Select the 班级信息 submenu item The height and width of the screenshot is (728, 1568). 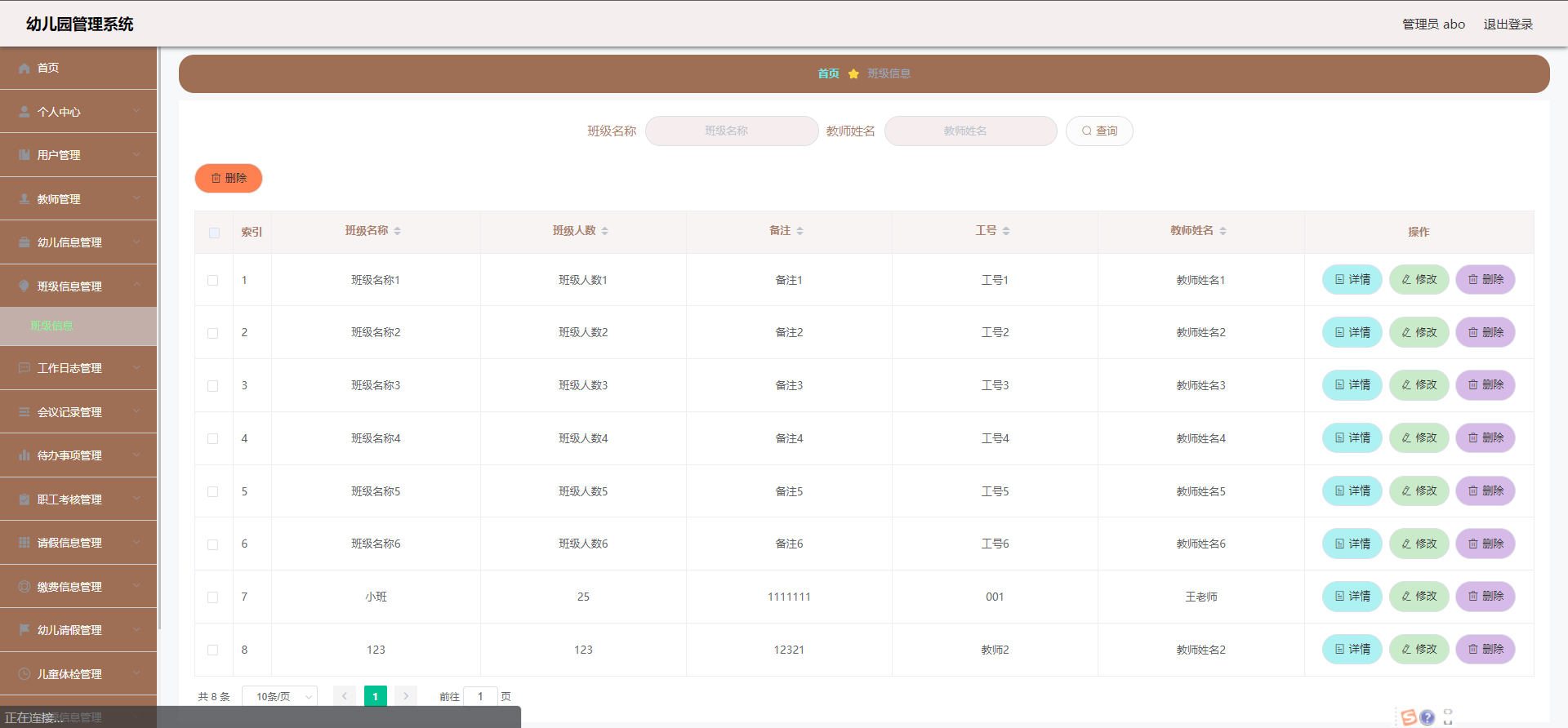pyautogui.click(x=52, y=326)
